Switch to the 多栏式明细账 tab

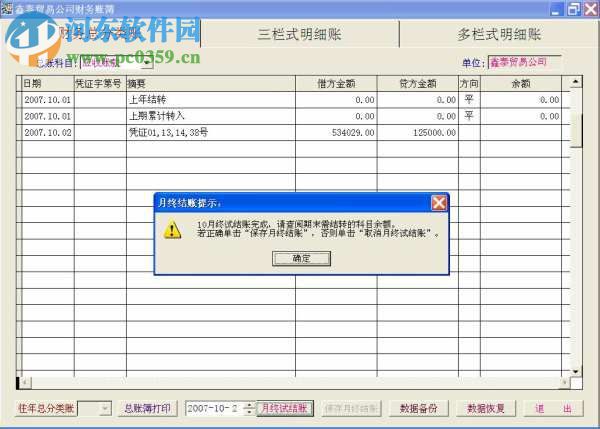[x=499, y=34]
